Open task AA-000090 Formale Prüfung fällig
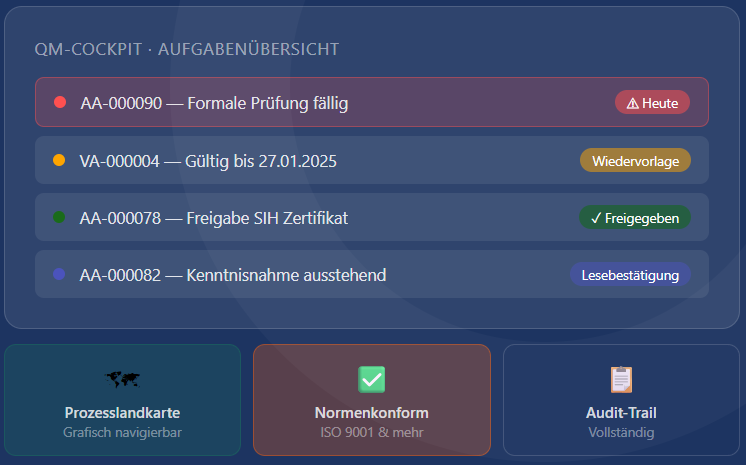The image size is (746, 465). pyautogui.click(x=372, y=102)
